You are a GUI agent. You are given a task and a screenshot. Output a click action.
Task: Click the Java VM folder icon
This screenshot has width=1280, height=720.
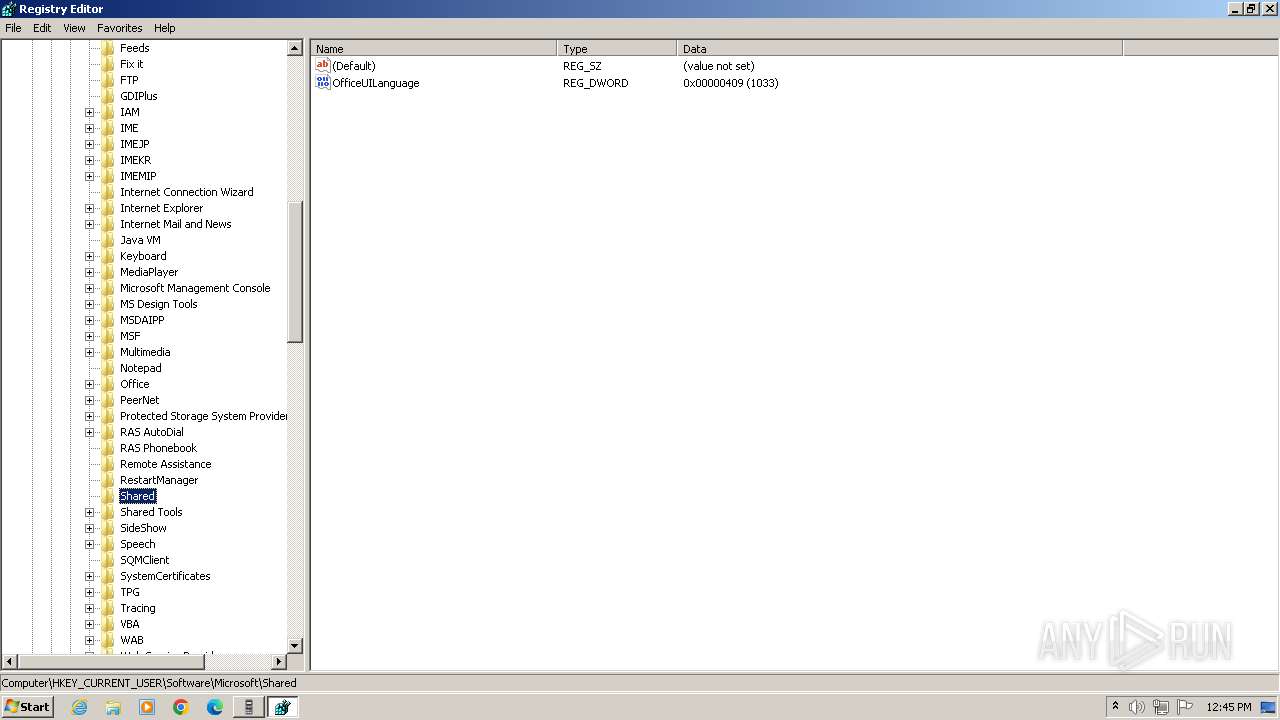(108, 240)
